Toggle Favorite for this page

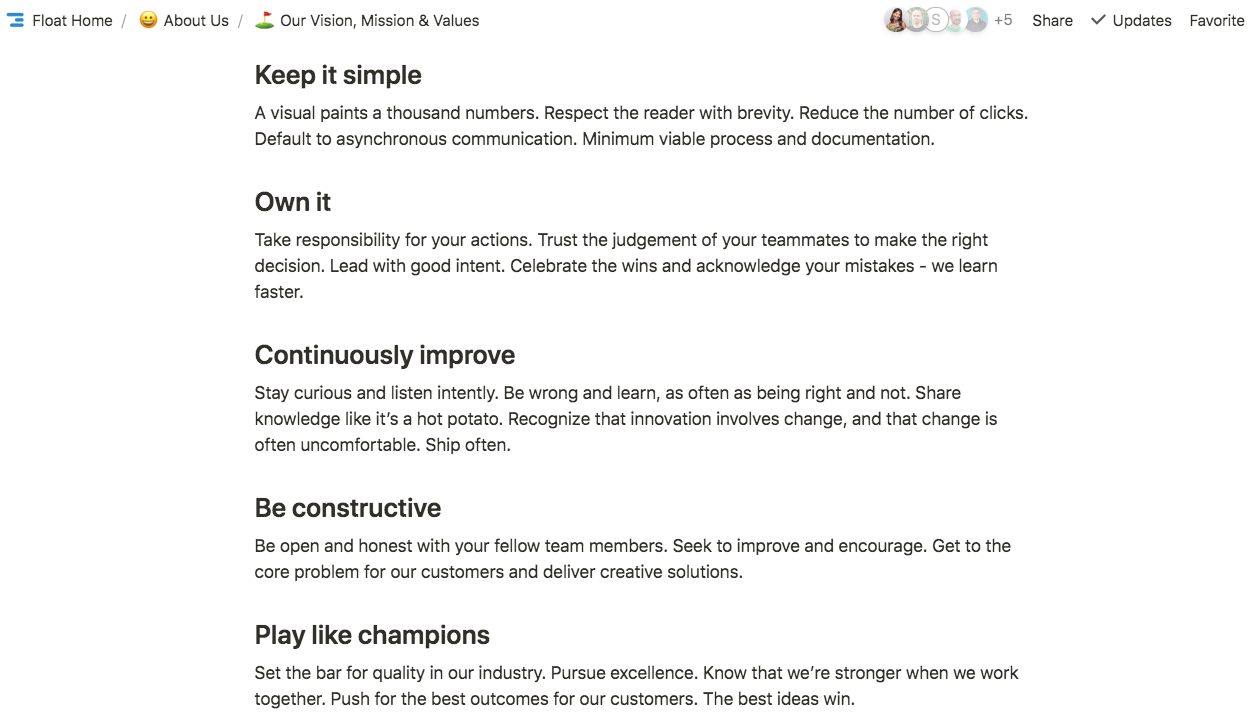tap(1216, 20)
